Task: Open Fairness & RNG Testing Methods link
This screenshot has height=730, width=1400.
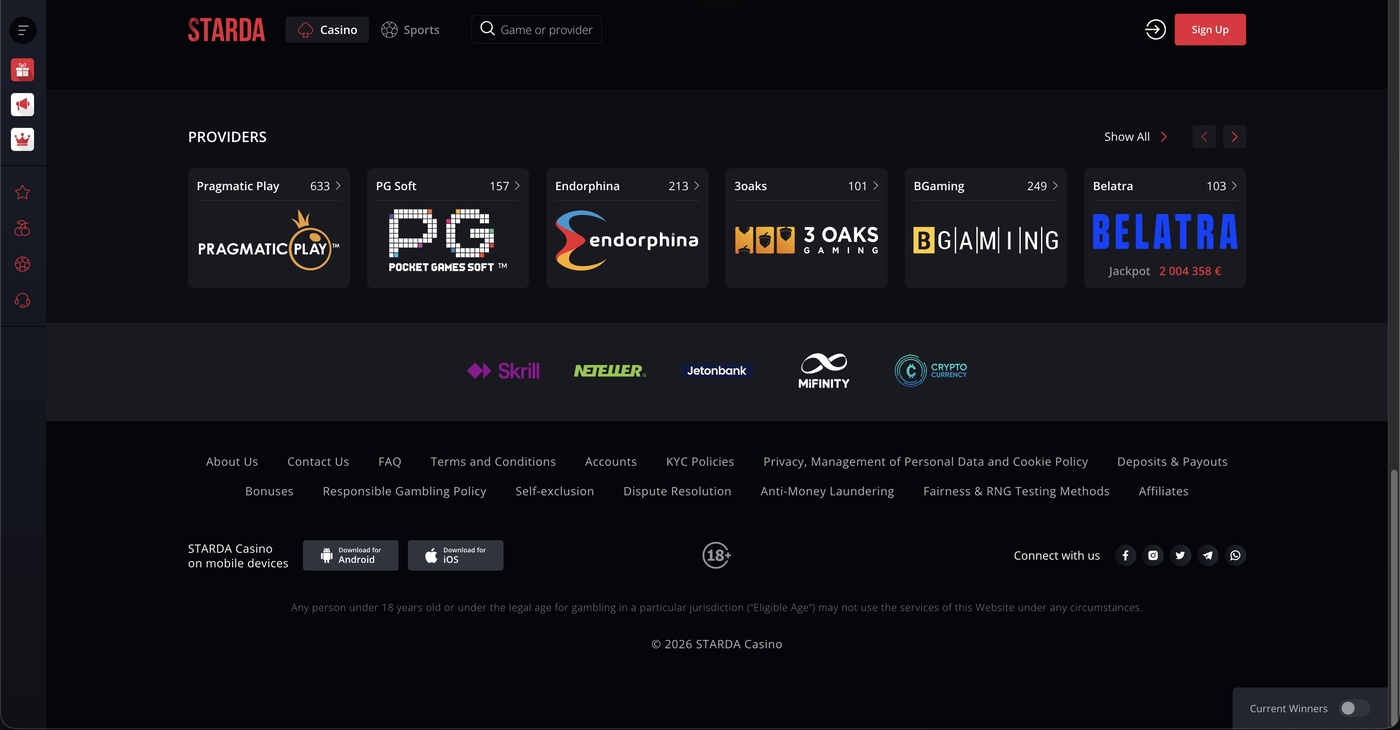Action: click(1016, 492)
